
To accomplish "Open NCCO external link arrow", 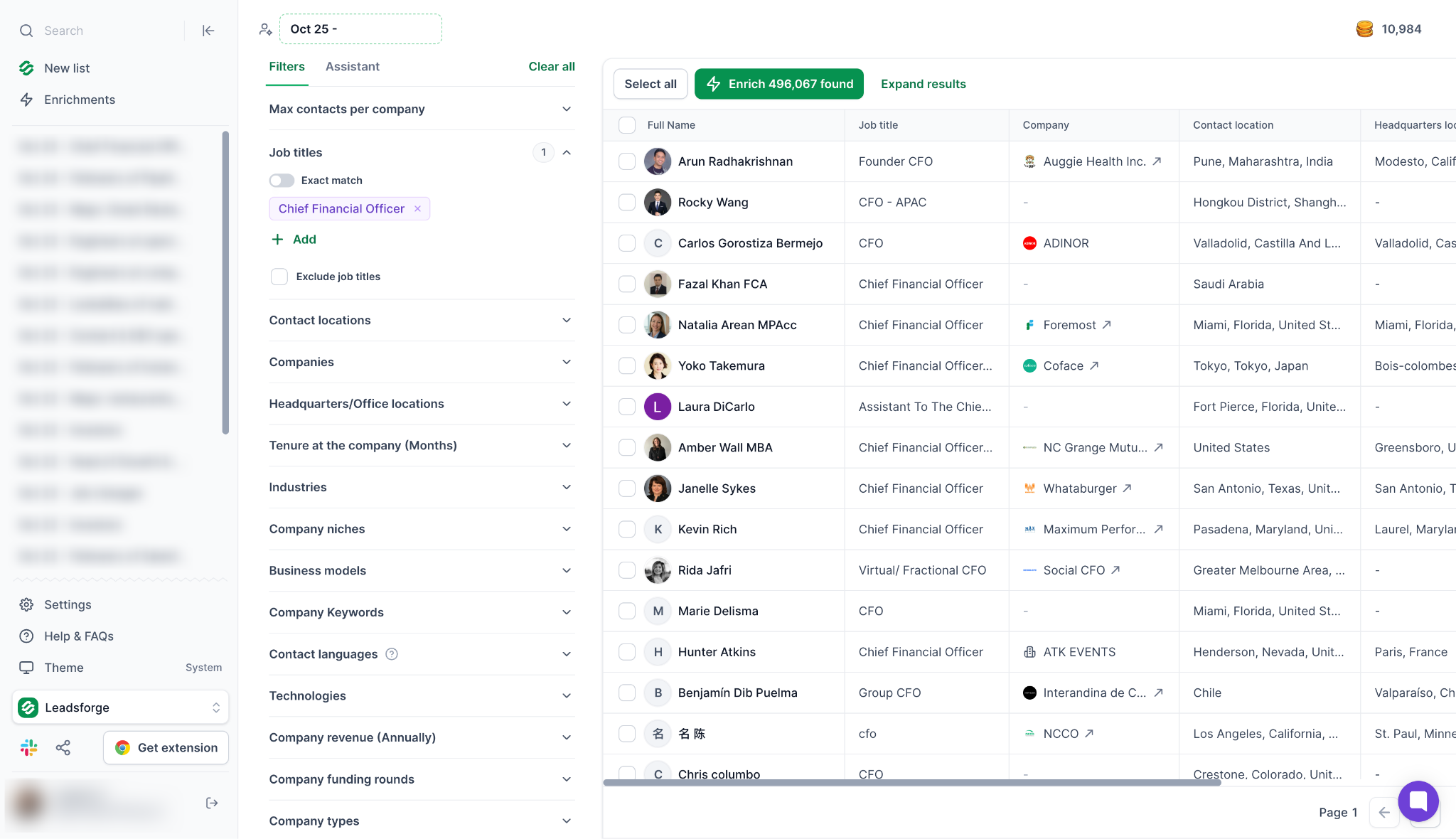I will click(1089, 734).
